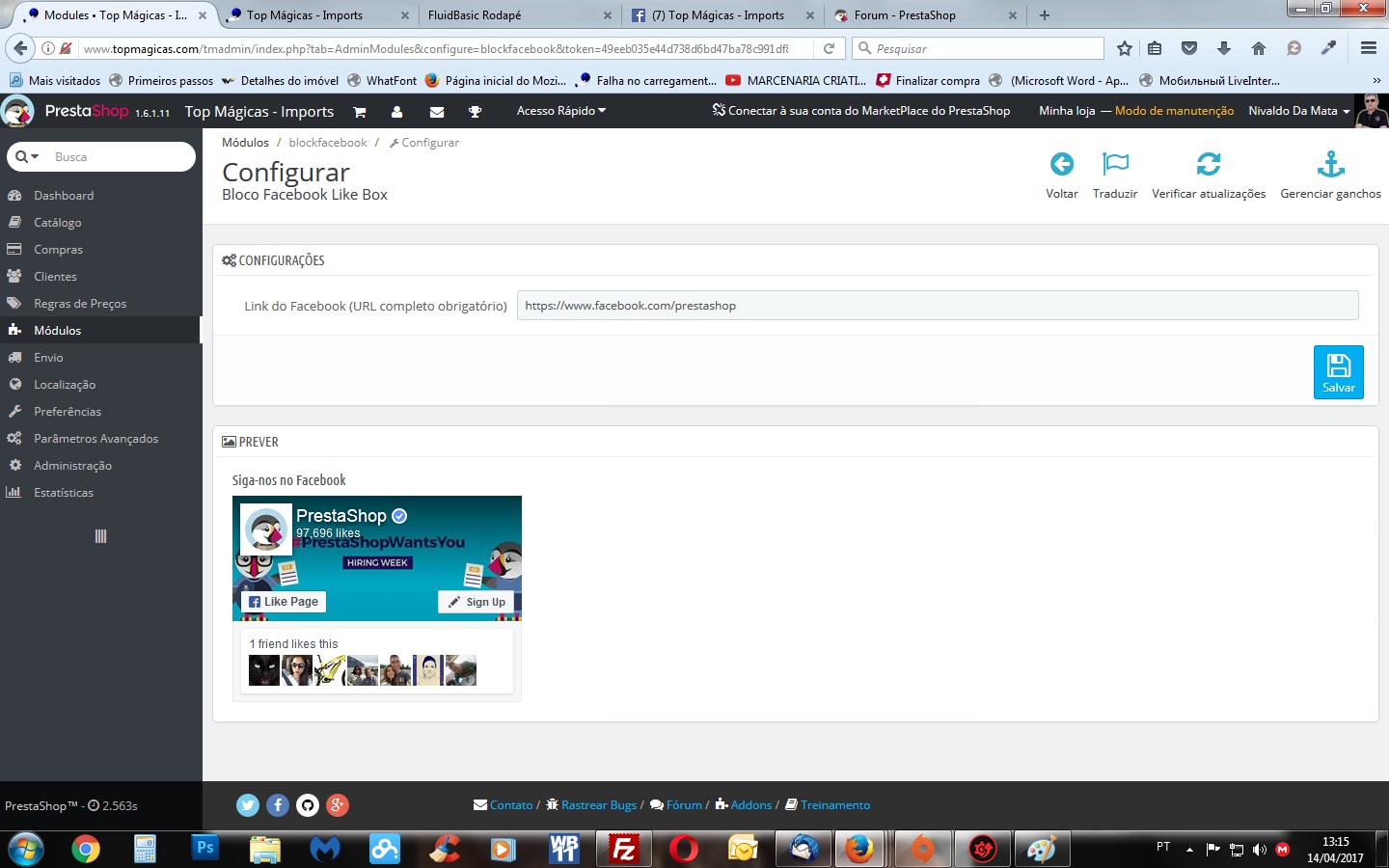Click the Busca search field
Screen dimensions: 1389x868
[x=120, y=157]
